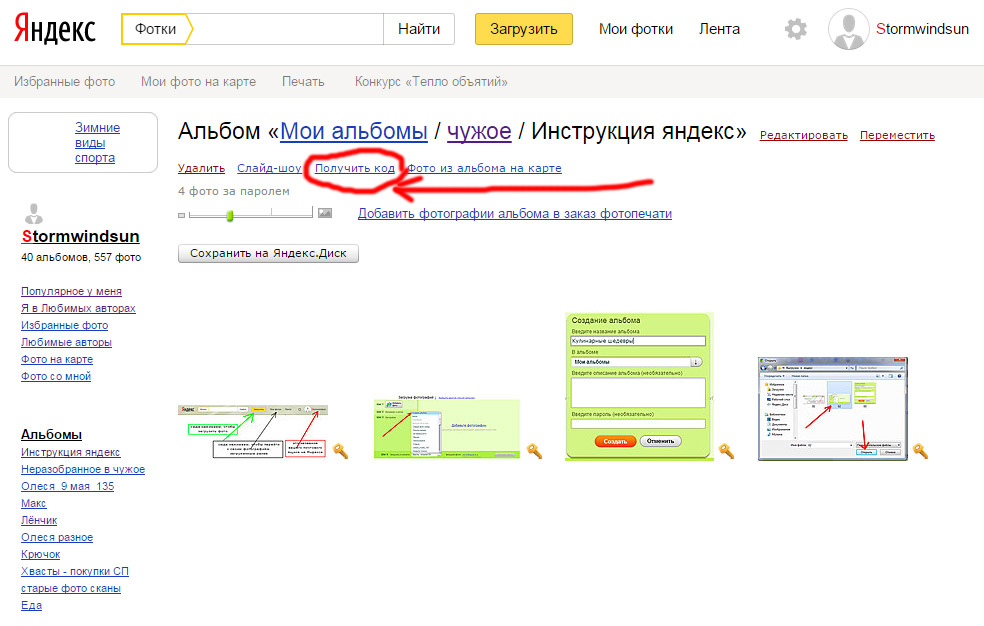Open 'Фото на карте' sidebar link

click(57, 359)
